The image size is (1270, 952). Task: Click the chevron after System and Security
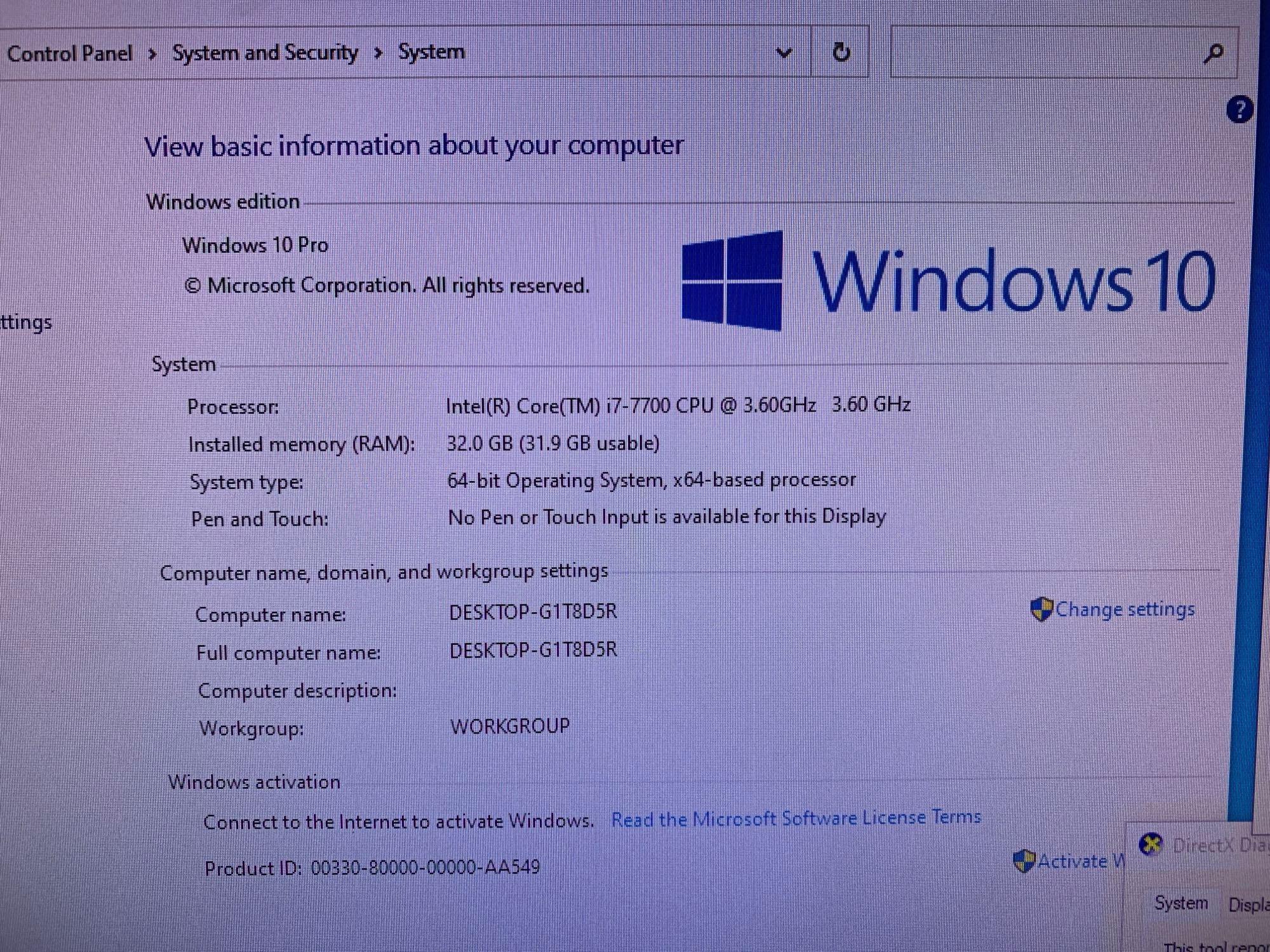tap(378, 53)
